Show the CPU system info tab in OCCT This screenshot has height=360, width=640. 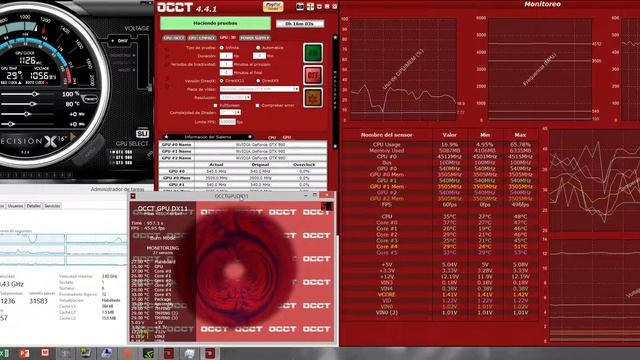click(x=272, y=138)
